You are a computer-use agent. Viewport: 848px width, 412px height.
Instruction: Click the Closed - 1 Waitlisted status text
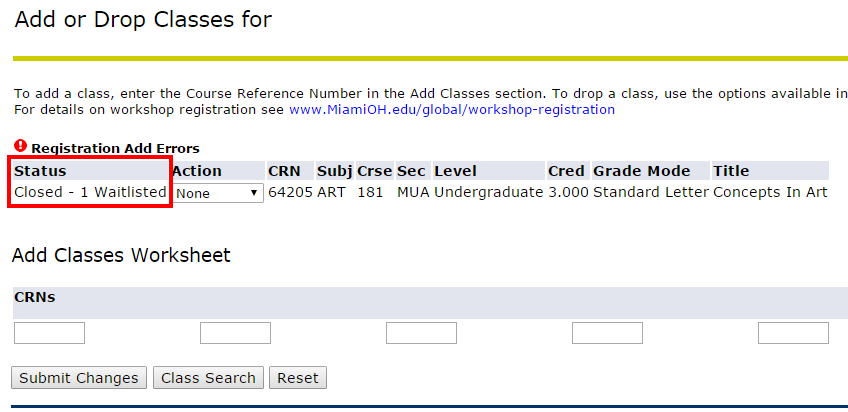click(x=90, y=192)
